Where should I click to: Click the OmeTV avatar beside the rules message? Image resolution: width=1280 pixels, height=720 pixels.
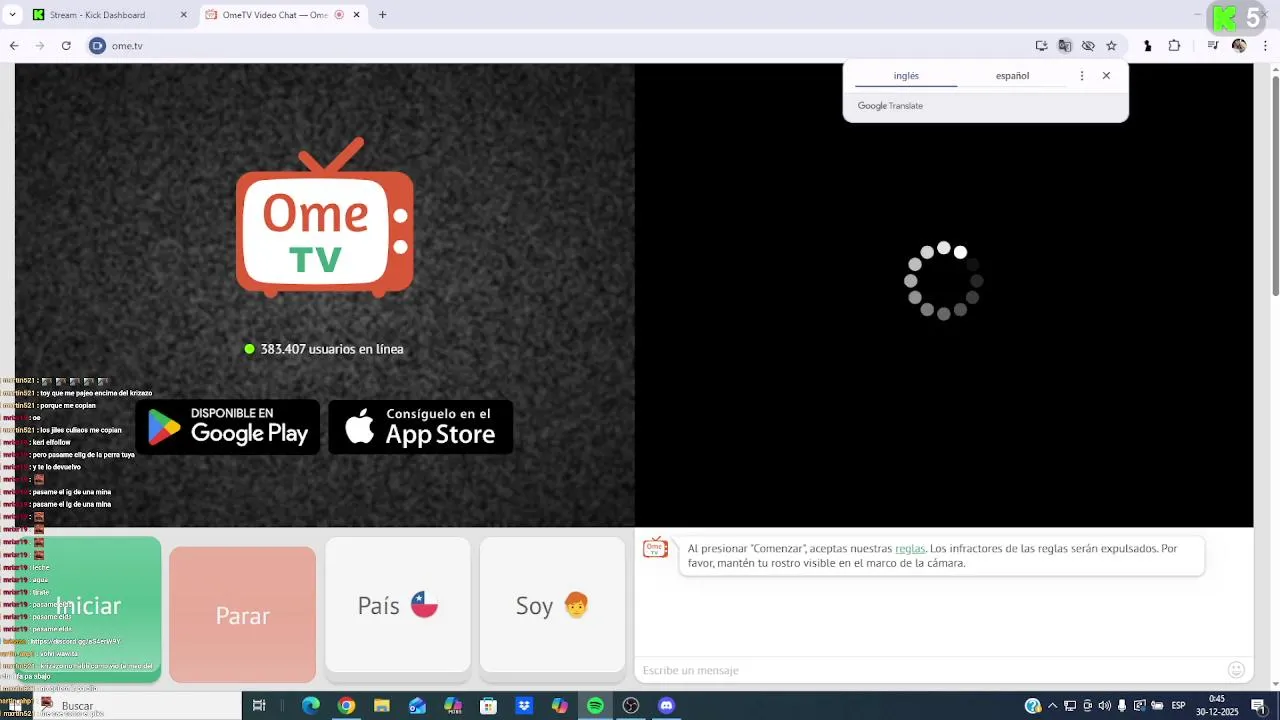(655, 547)
